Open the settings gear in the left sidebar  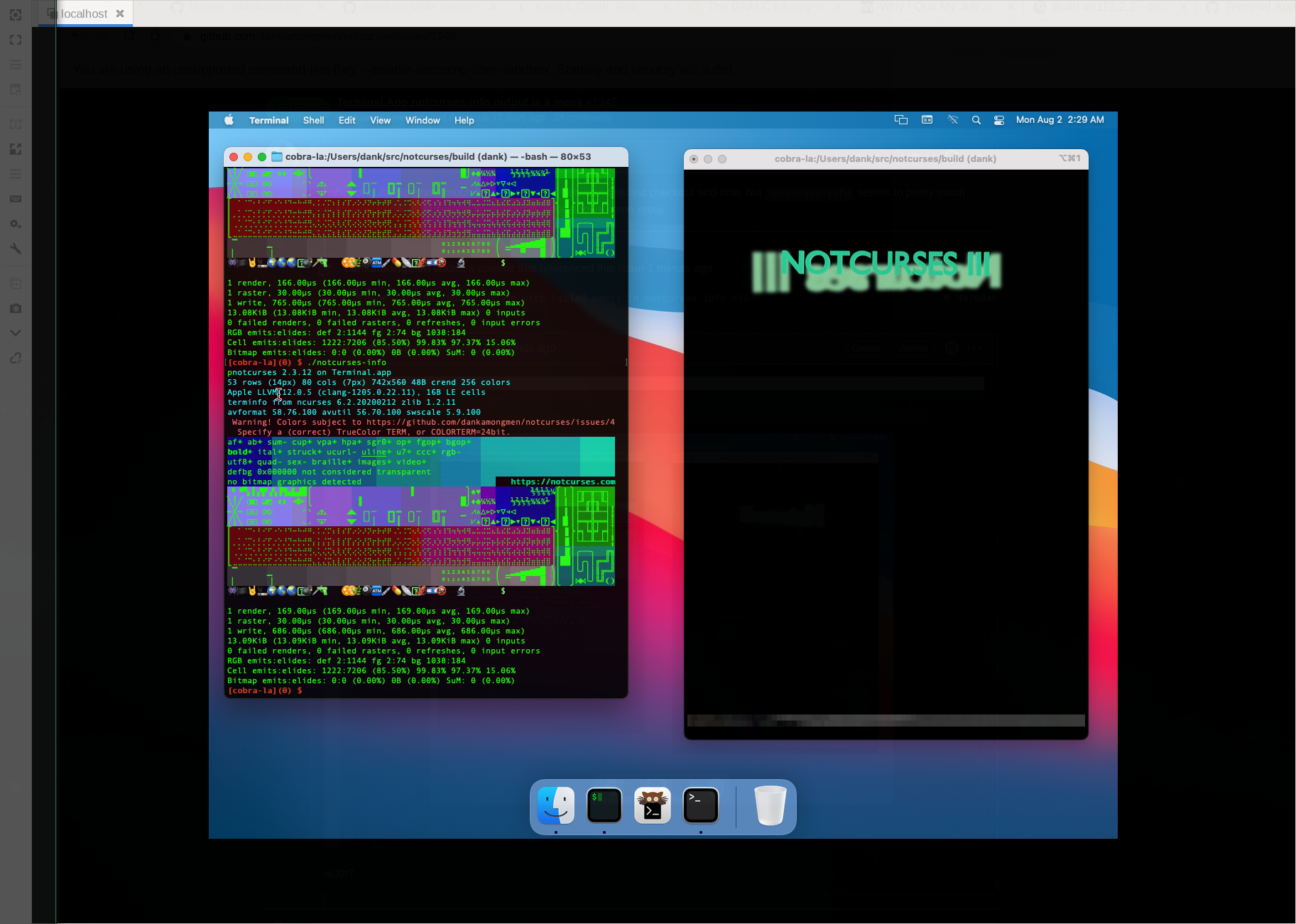(16, 224)
